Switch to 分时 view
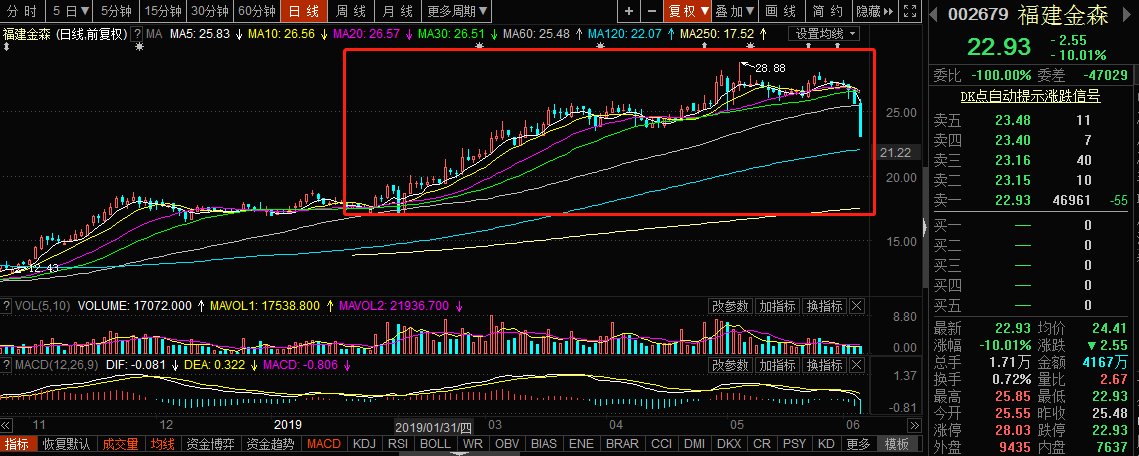The image size is (1139, 456). (x=22, y=11)
